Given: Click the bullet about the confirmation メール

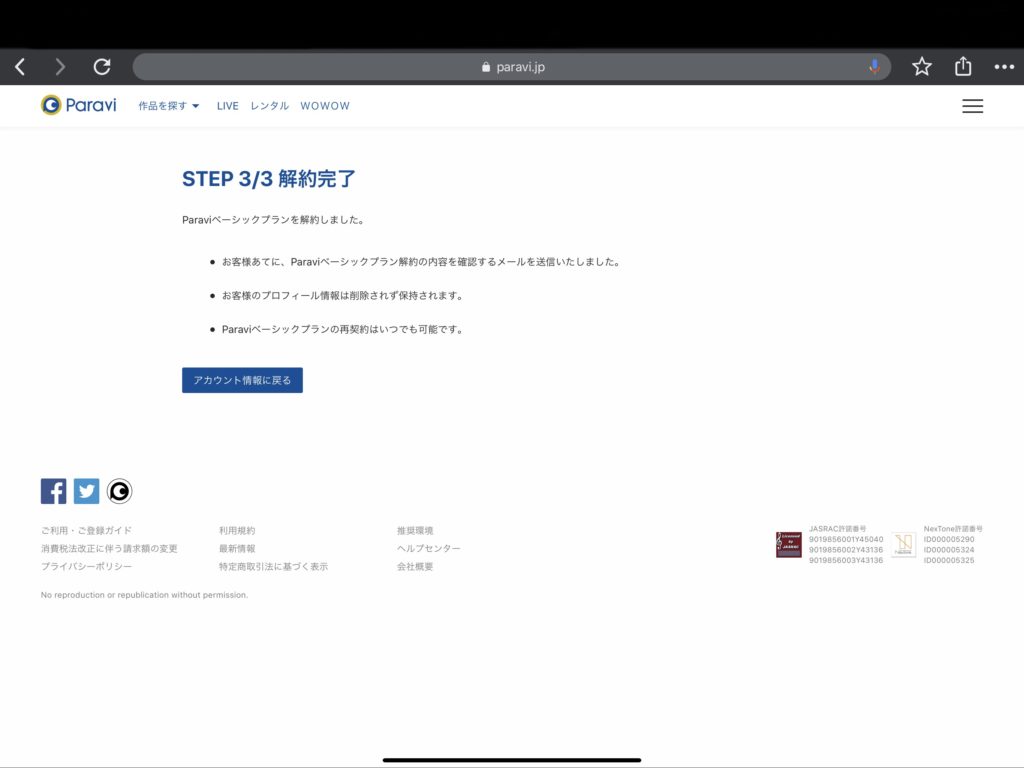Looking at the screenshot, I should (421, 262).
